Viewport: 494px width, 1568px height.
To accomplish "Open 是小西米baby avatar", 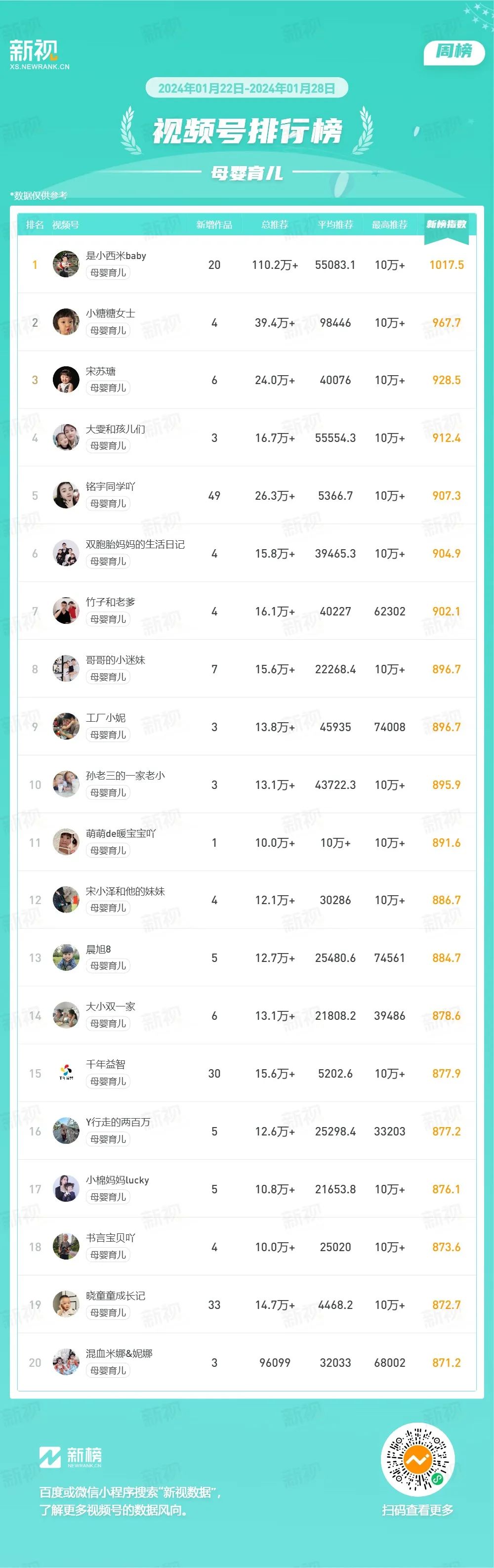I will [66, 264].
